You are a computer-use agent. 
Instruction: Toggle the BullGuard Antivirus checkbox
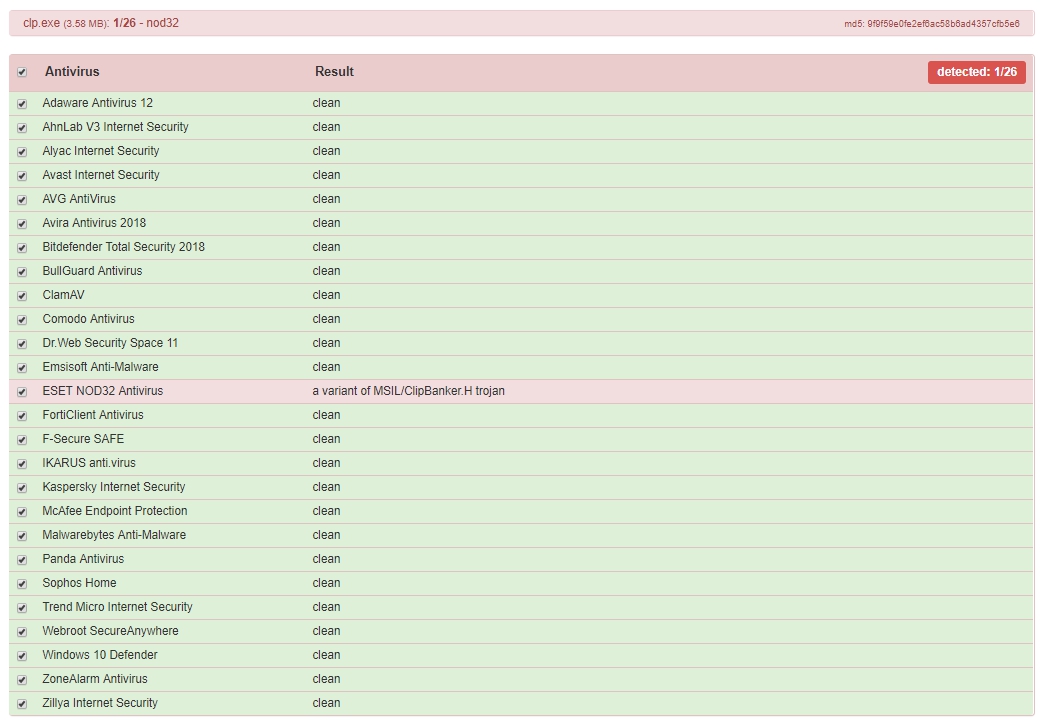point(22,272)
